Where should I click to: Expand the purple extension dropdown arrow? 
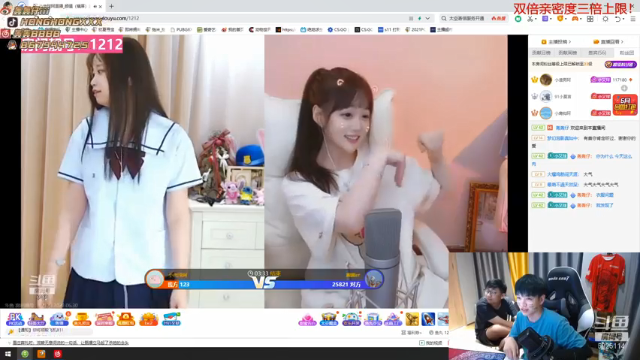click(551, 19)
